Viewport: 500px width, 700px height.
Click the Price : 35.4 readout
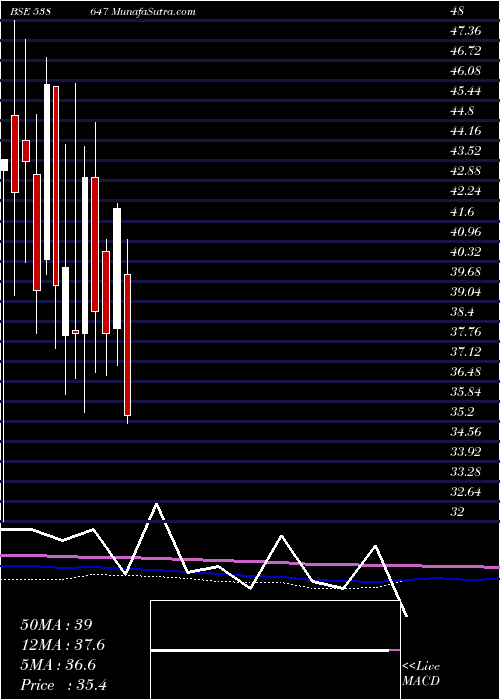(x=63, y=685)
